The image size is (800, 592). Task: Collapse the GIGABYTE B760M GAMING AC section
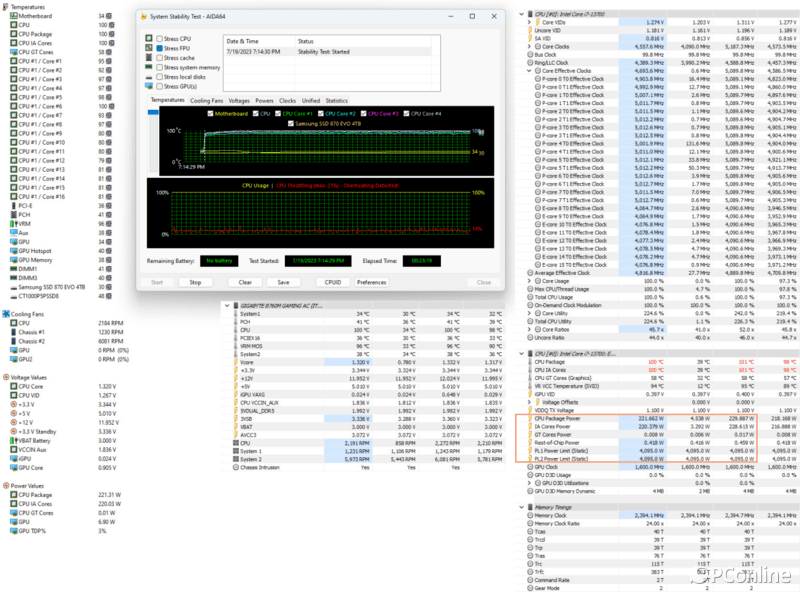227,306
